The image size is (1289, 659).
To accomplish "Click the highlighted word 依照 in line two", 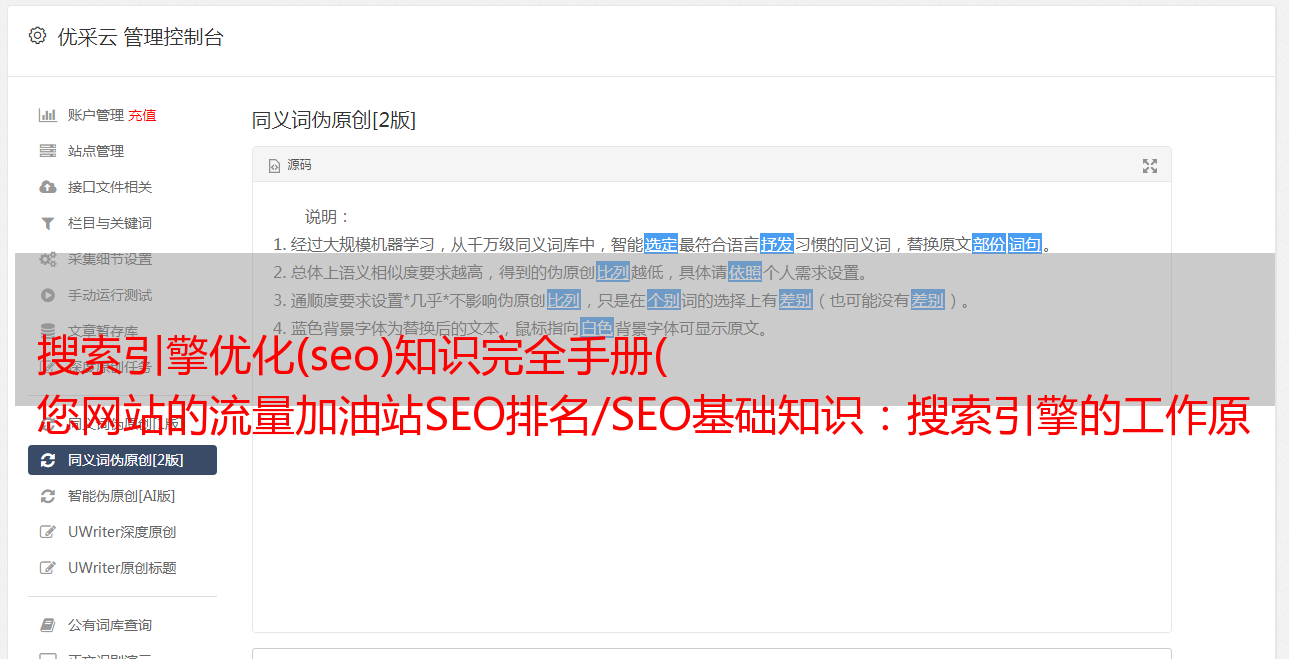I will click(x=745, y=272).
